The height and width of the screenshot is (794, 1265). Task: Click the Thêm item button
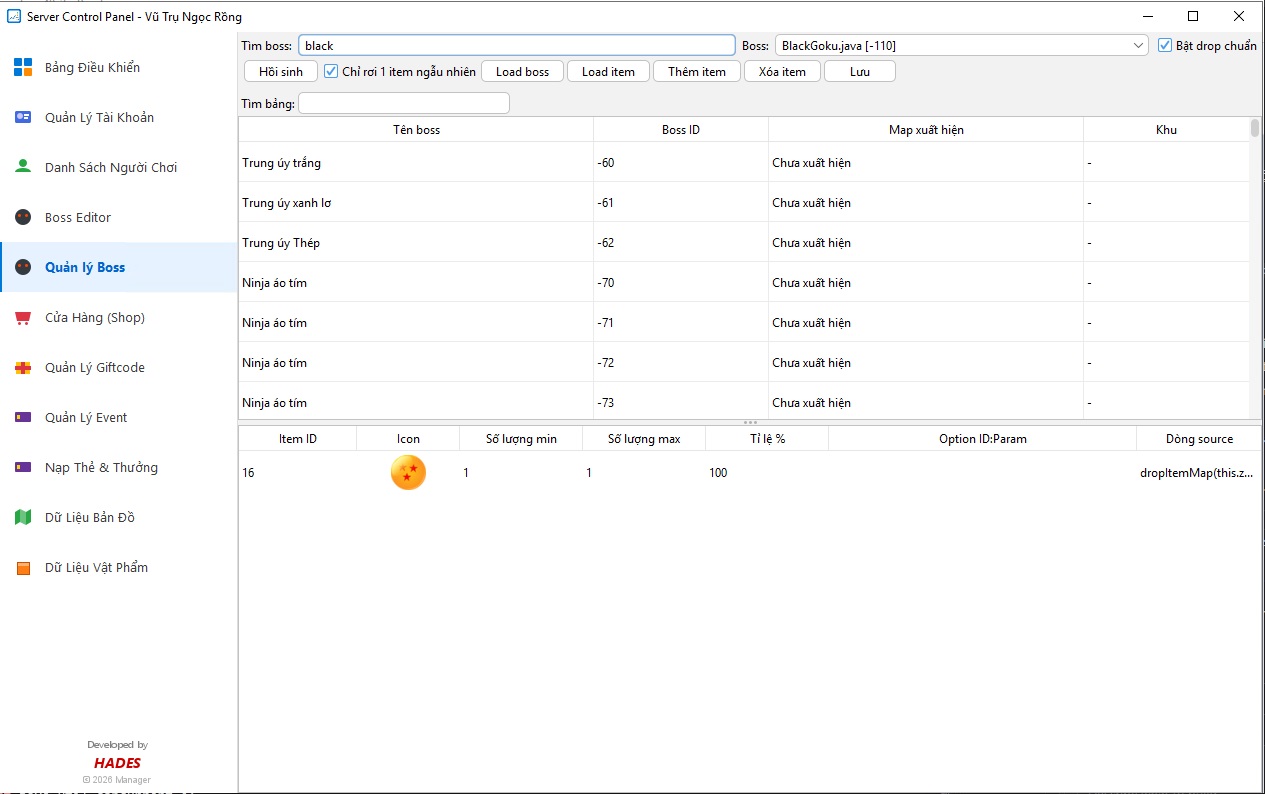(697, 71)
